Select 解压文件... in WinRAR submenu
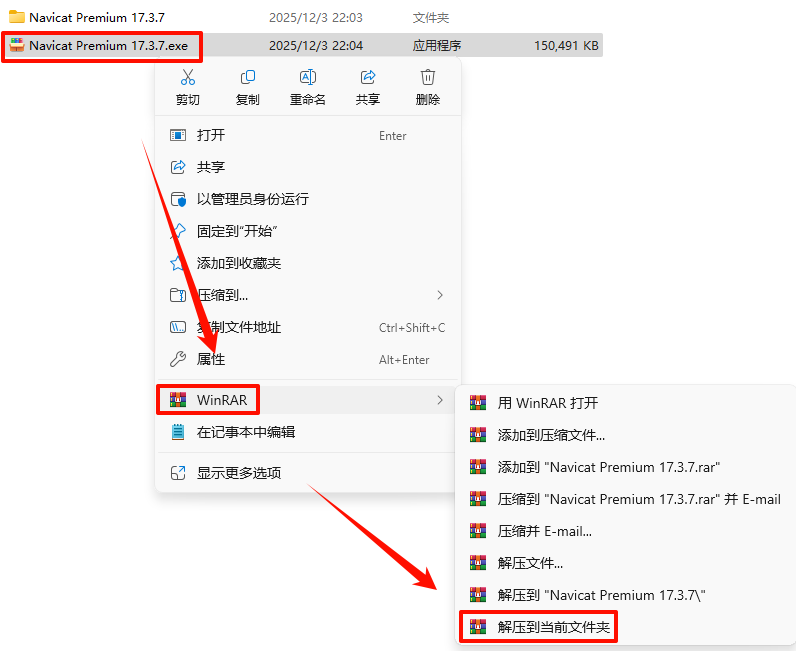This screenshot has width=796, height=651. tap(625, 563)
